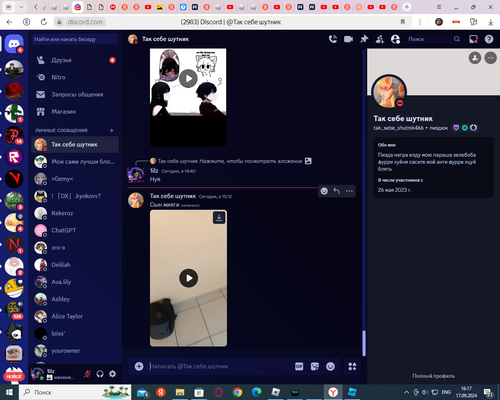This screenshot has width=500, height=400.
Task: Open Google Chrome from the taskbar
Action: 237,392
